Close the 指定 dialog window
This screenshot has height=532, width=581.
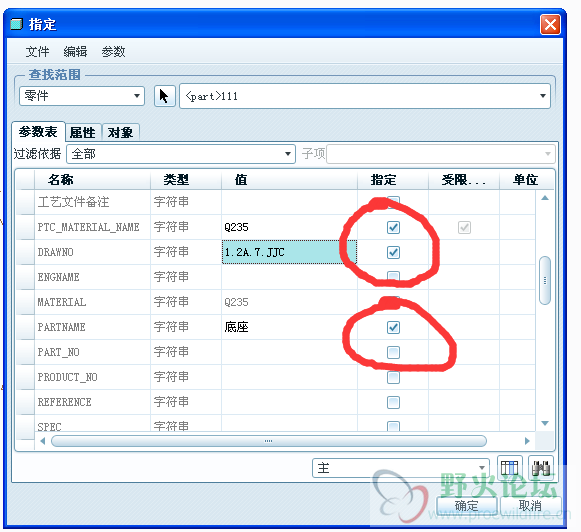pos(550,25)
